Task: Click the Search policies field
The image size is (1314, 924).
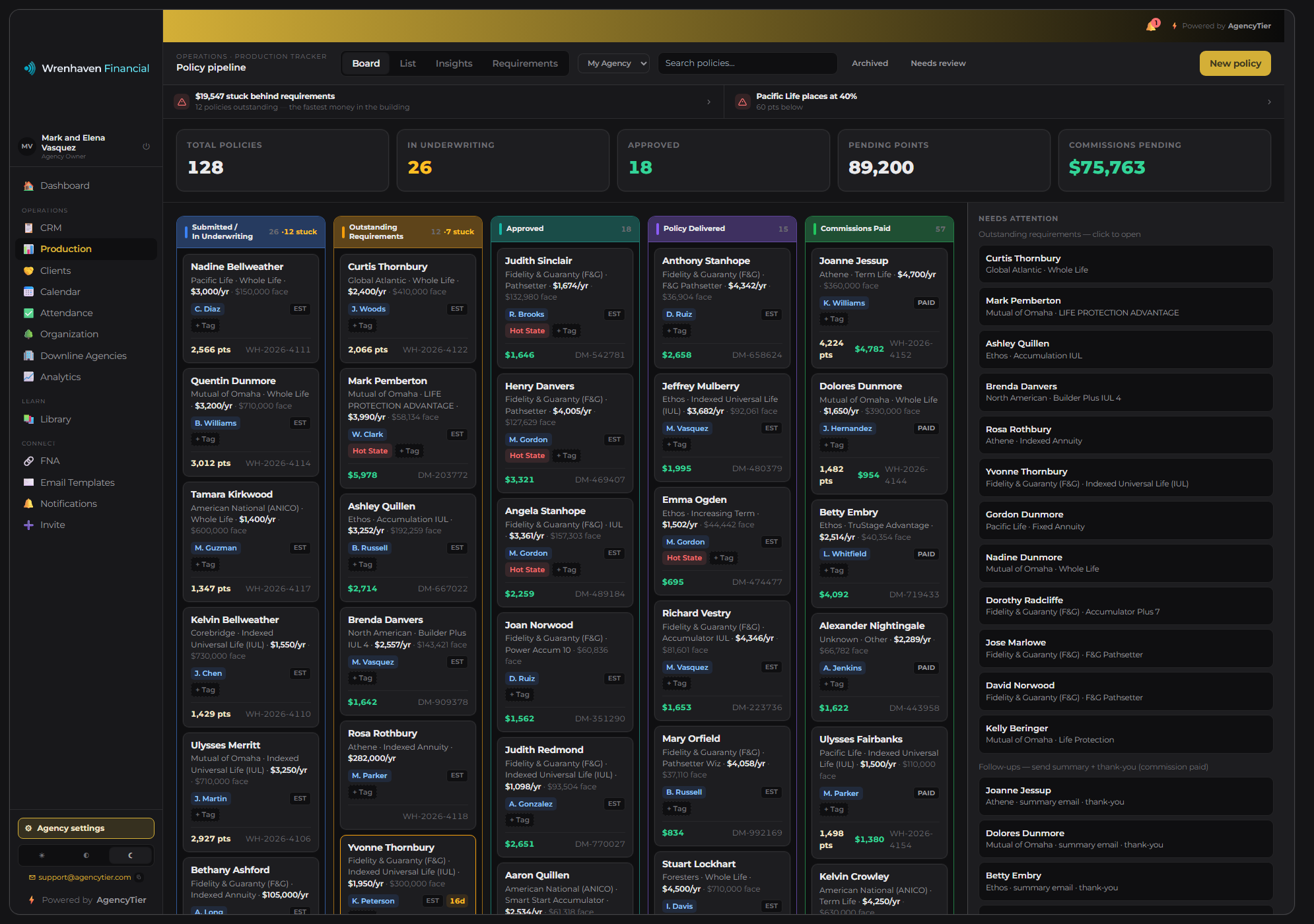Action: tap(747, 63)
